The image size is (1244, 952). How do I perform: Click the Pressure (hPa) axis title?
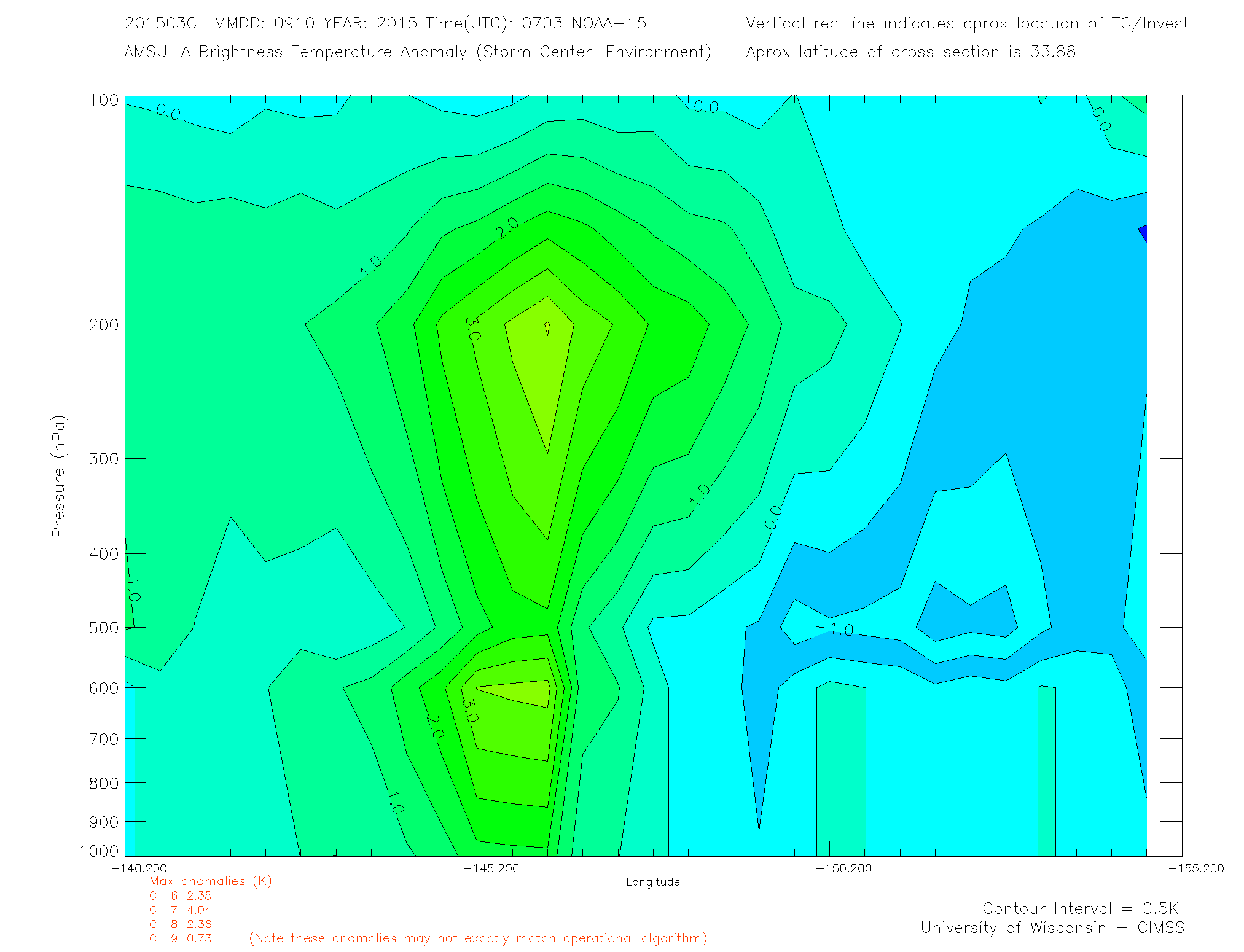tap(58, 477)
